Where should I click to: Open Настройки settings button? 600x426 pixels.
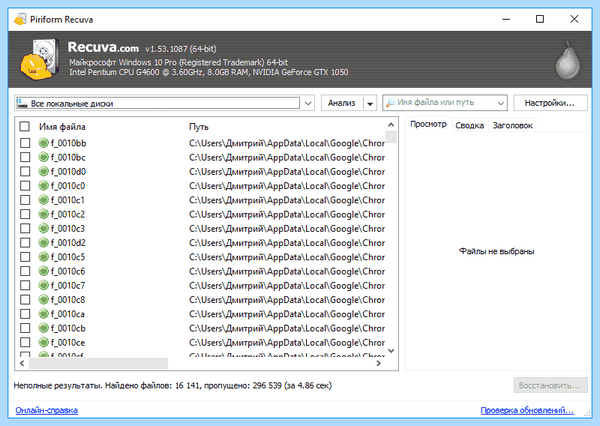(x=550, y=103)
